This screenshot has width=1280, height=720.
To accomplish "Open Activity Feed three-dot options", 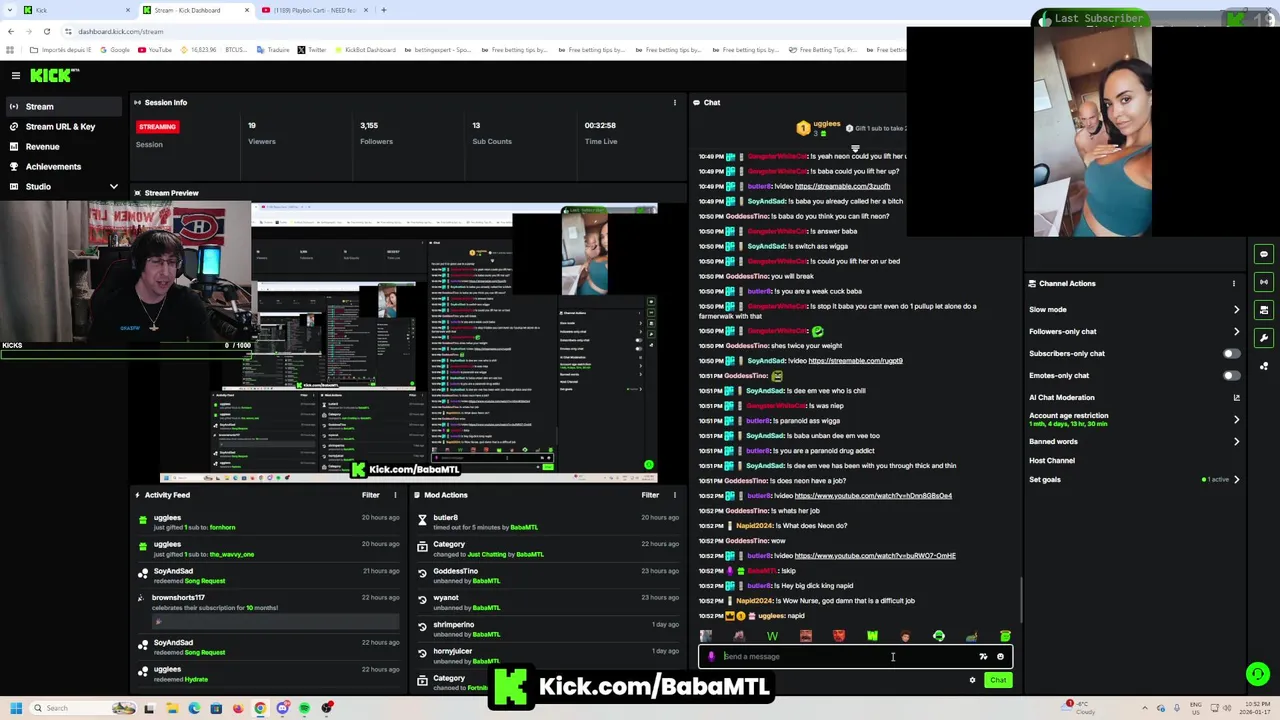I will [395, 495].
